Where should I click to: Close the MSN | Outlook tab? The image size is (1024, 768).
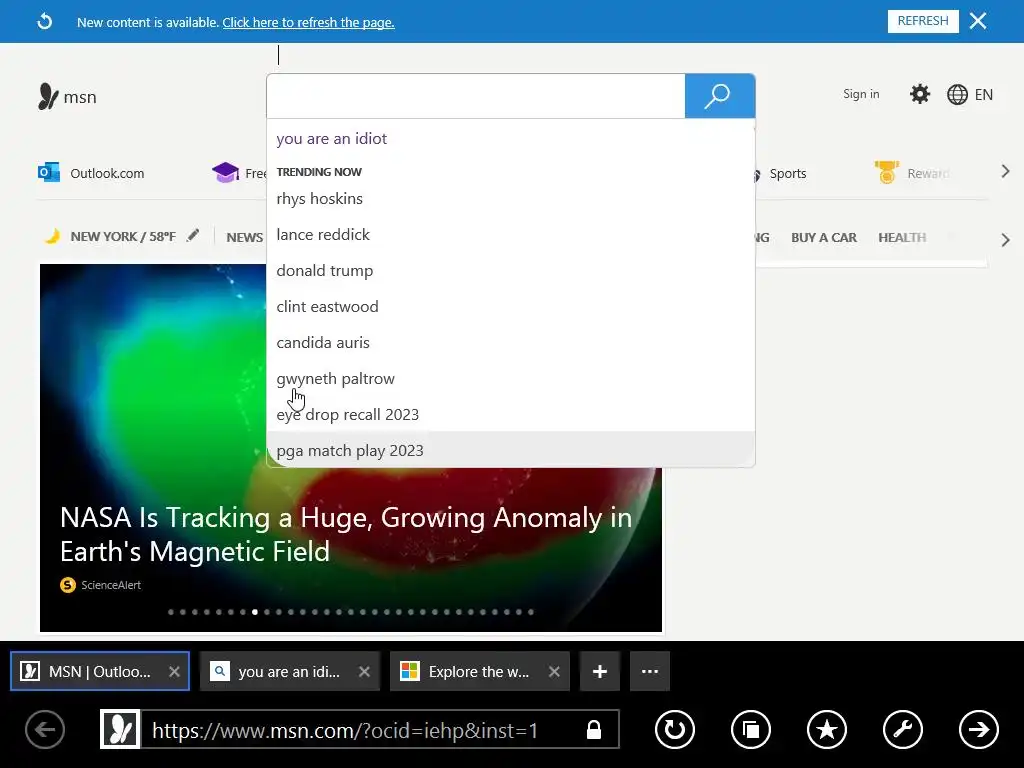tap(174, 671)
